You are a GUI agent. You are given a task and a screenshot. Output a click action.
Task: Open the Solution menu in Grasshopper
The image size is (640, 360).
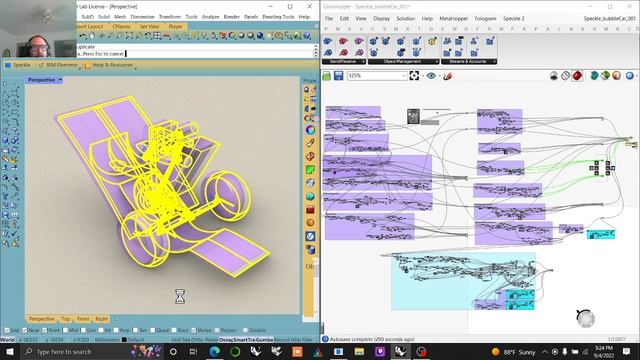405,19
